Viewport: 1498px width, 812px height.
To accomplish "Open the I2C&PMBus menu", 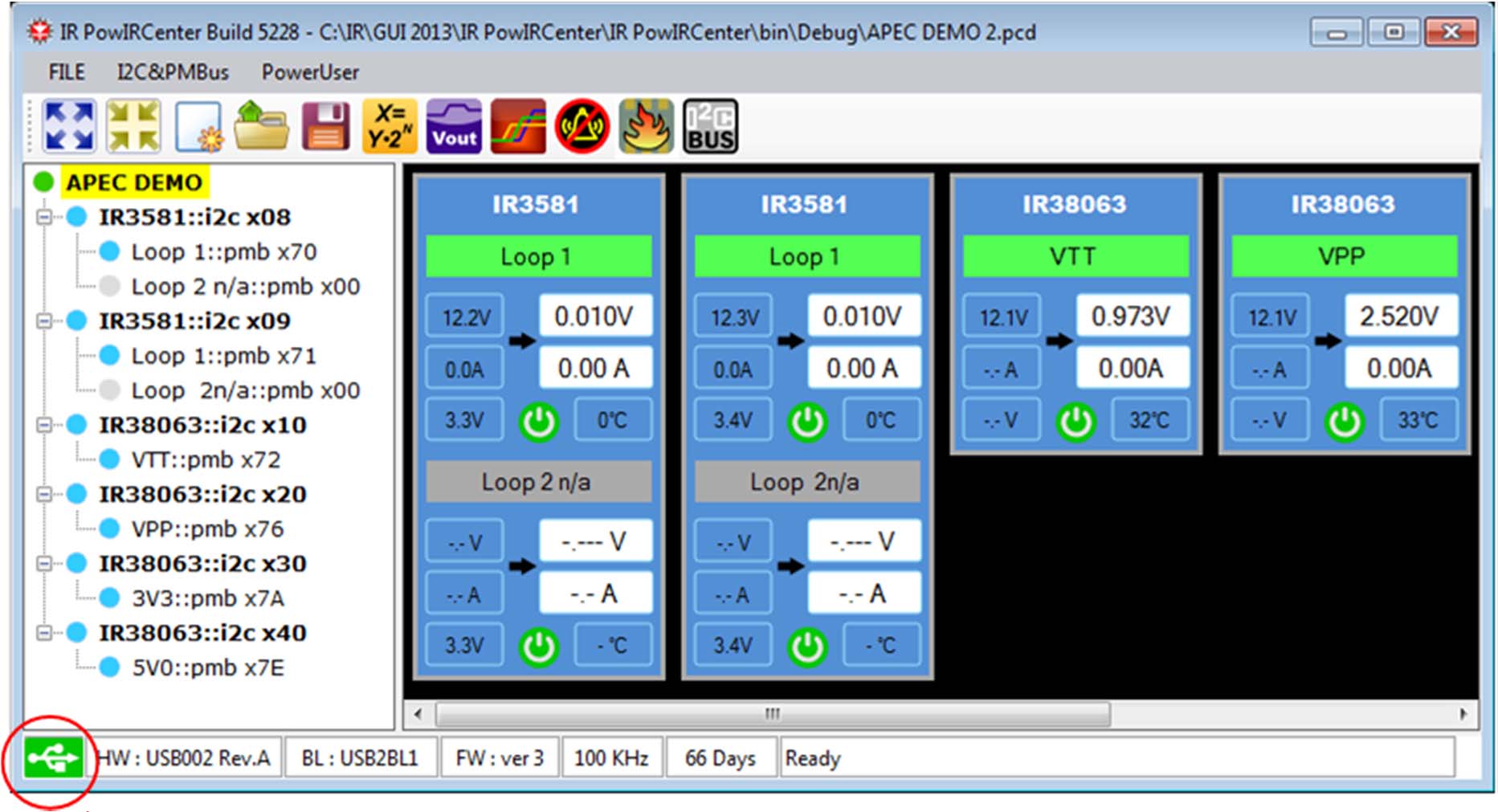I will click(173, 72).
